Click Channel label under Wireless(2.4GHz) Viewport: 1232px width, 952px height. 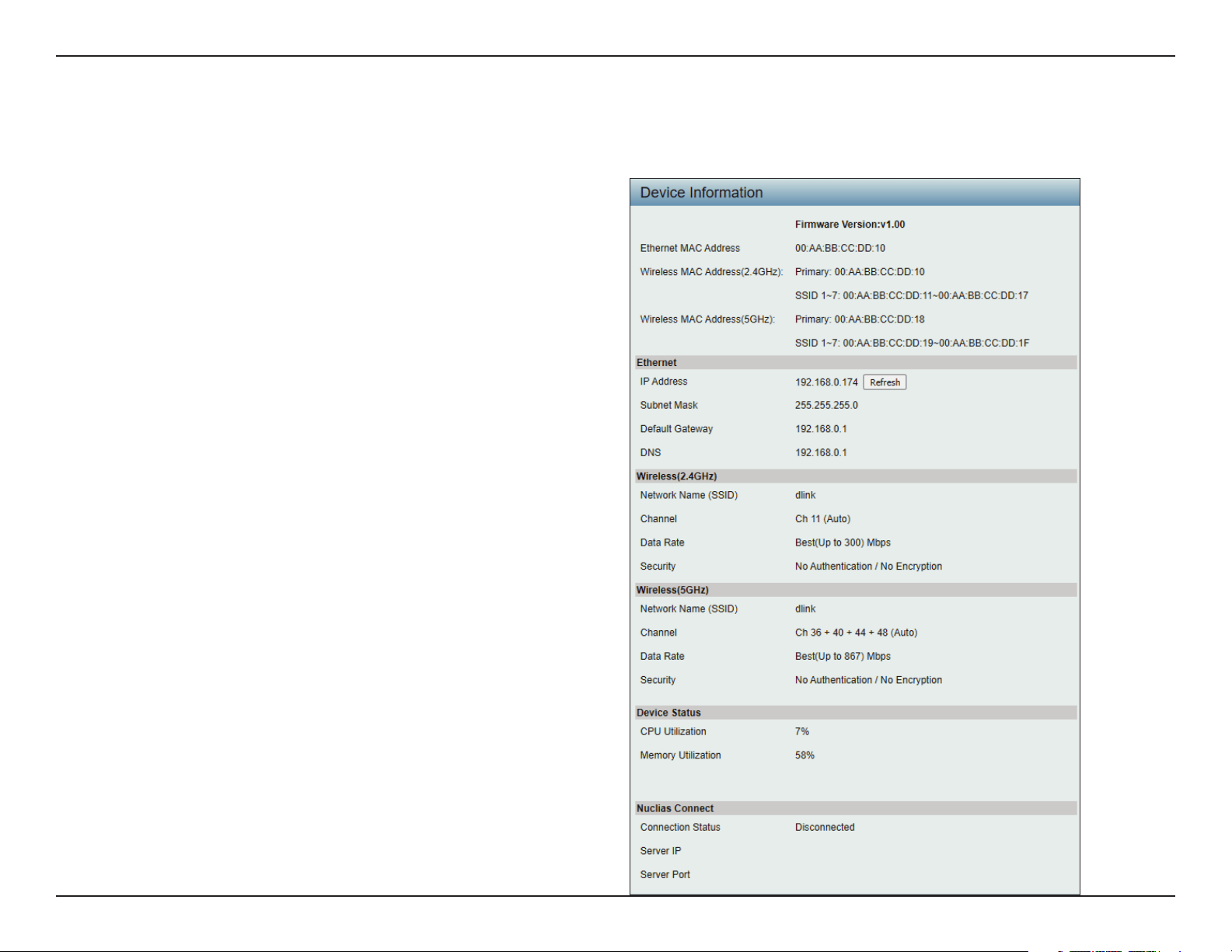tap(658, 519)
